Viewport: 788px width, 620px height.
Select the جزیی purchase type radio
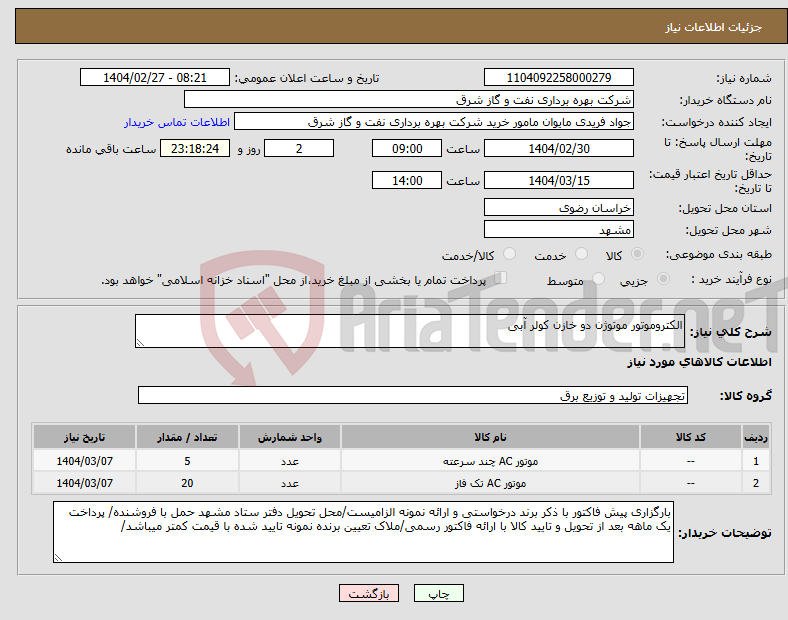[663, 278]
